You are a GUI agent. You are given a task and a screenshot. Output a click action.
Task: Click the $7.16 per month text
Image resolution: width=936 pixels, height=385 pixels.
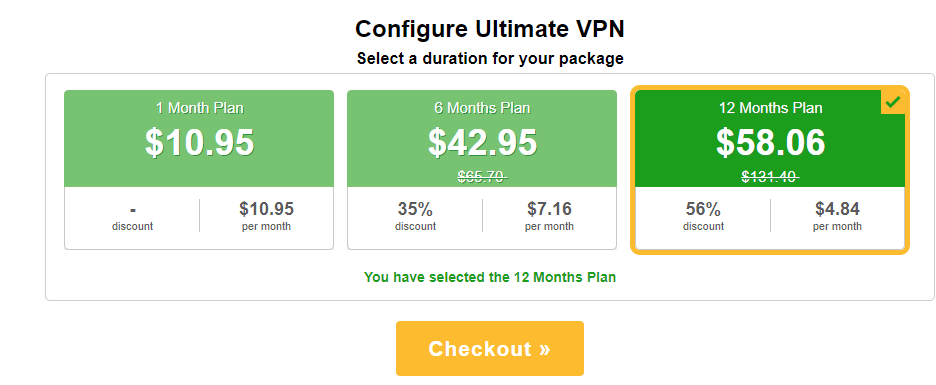(549, 215)
